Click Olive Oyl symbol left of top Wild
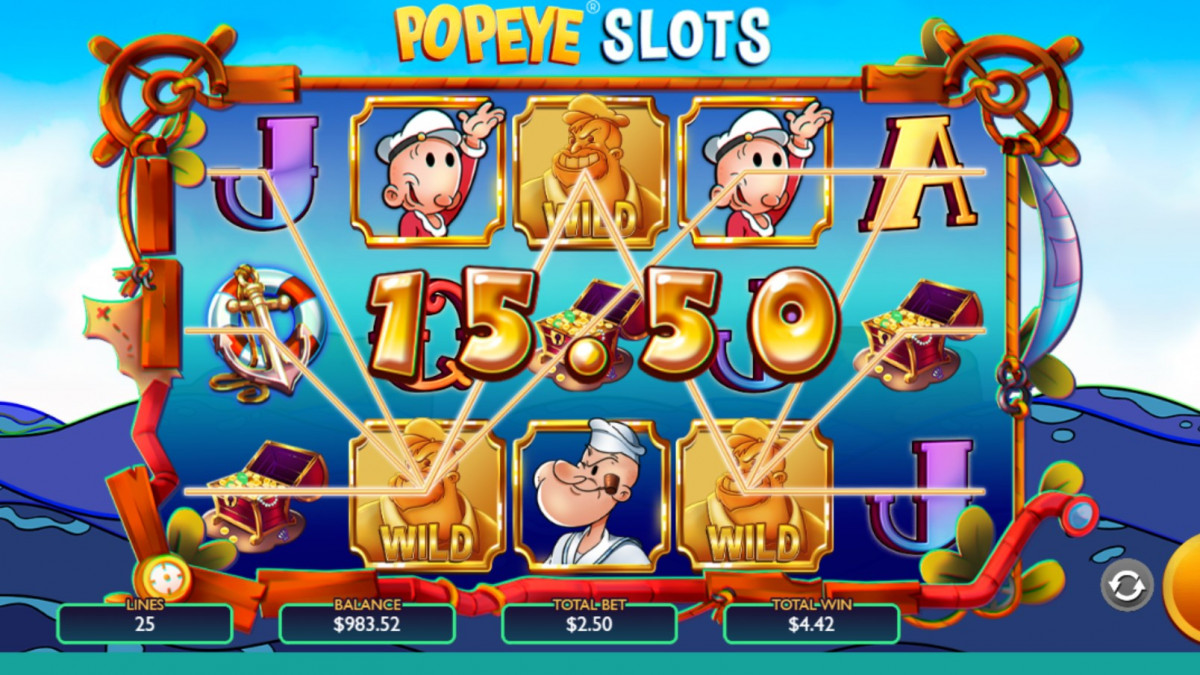 pos(426,172)
